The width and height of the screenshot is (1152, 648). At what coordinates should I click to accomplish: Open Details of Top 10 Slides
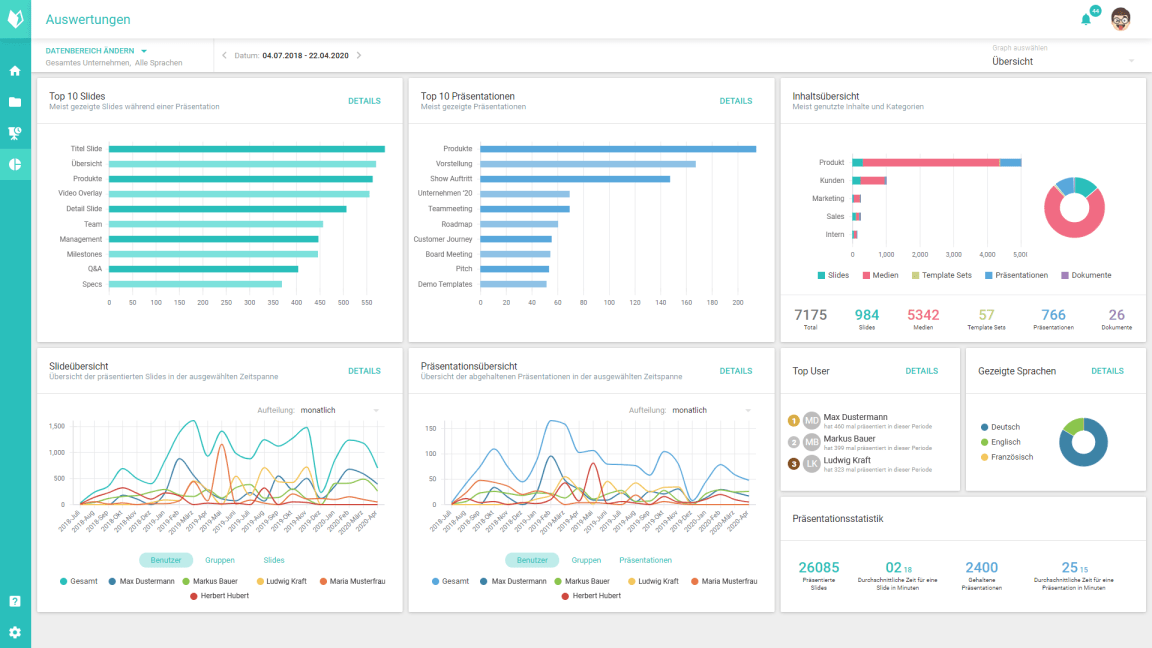point(364,101)
